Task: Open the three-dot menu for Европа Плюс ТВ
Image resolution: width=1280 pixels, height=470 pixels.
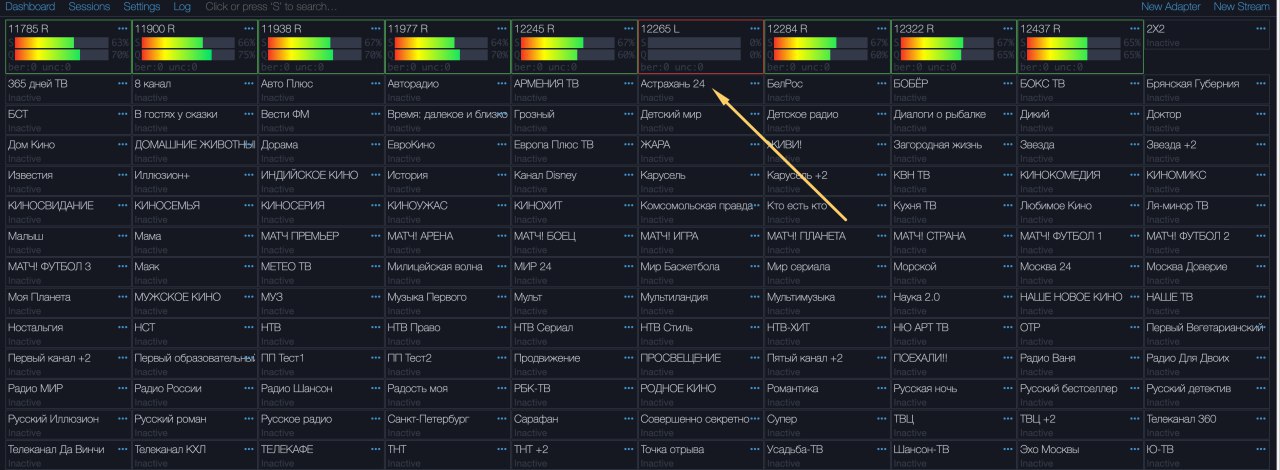Action: tap(628, 145)
